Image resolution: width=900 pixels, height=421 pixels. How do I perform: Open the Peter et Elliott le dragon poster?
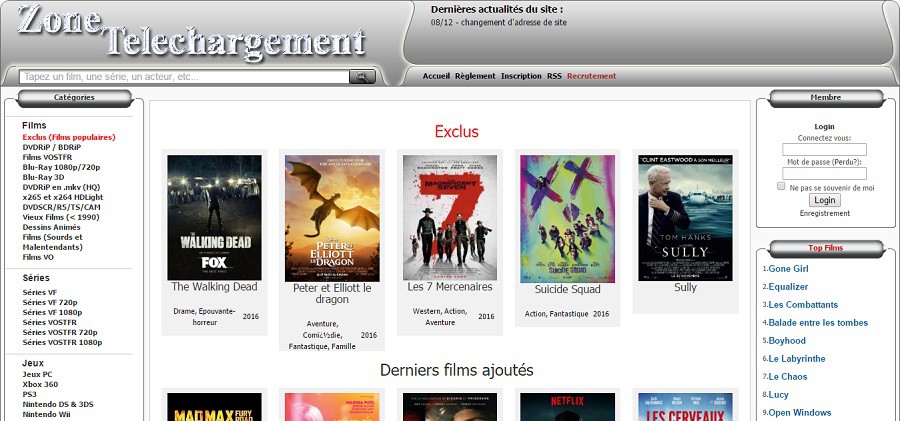(x=332, y=218)
